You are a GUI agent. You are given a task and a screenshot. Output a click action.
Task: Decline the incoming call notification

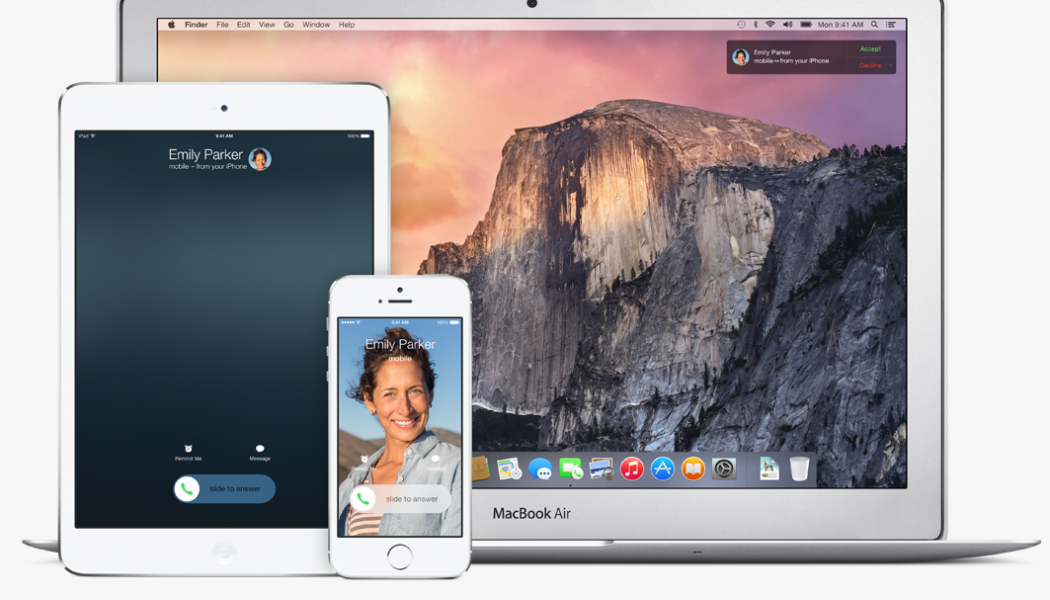[868, 65]
